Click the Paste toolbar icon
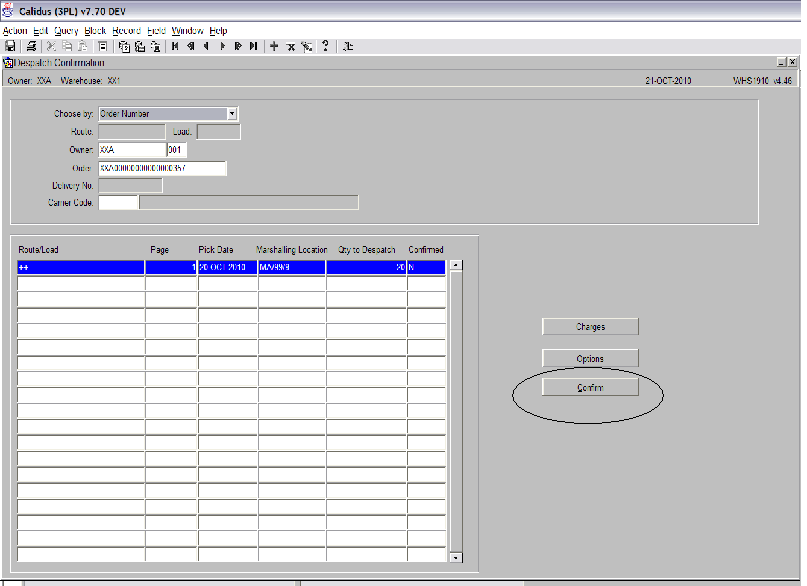The height and width of the screenshot is (586, 807). click(82, 46)
